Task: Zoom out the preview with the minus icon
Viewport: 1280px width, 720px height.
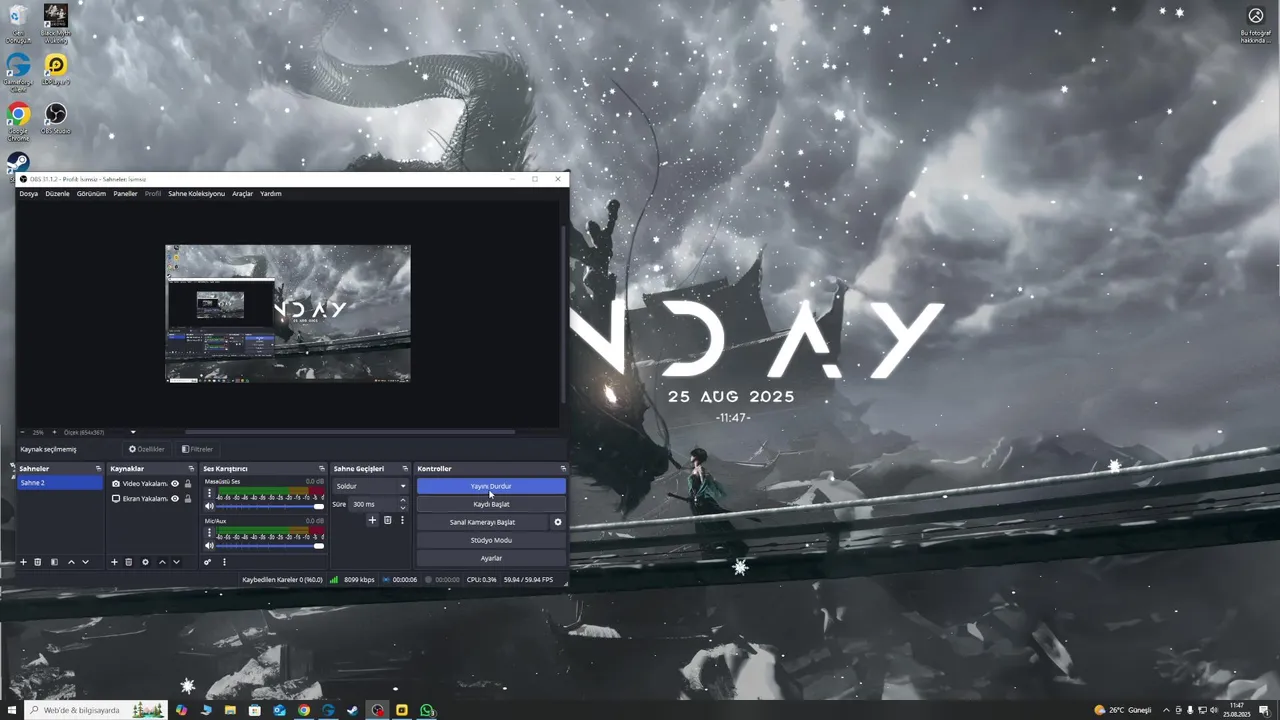Action: click(x=22, y=432)
